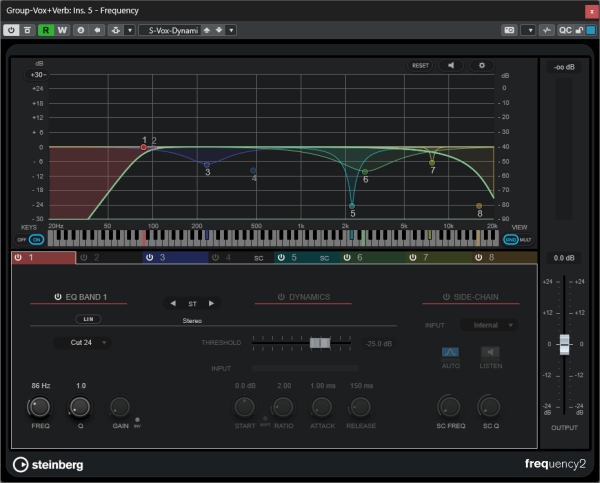Select band 7 yellow node on curve
The image size is (600, 483).
432,163
